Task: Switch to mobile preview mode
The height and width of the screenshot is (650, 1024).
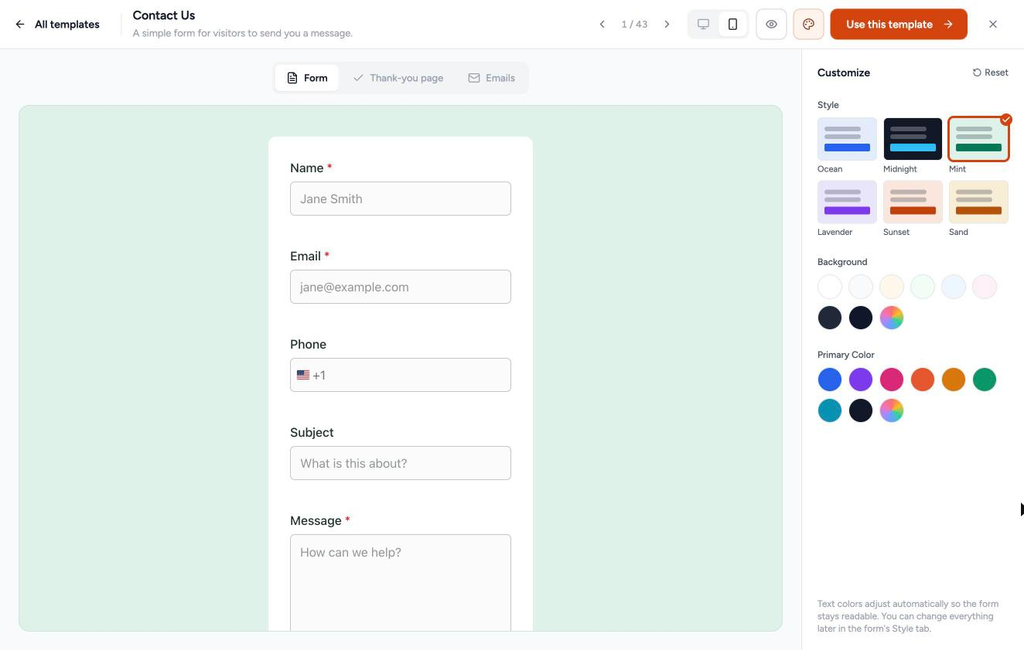Action: click(x=733, y=24)
